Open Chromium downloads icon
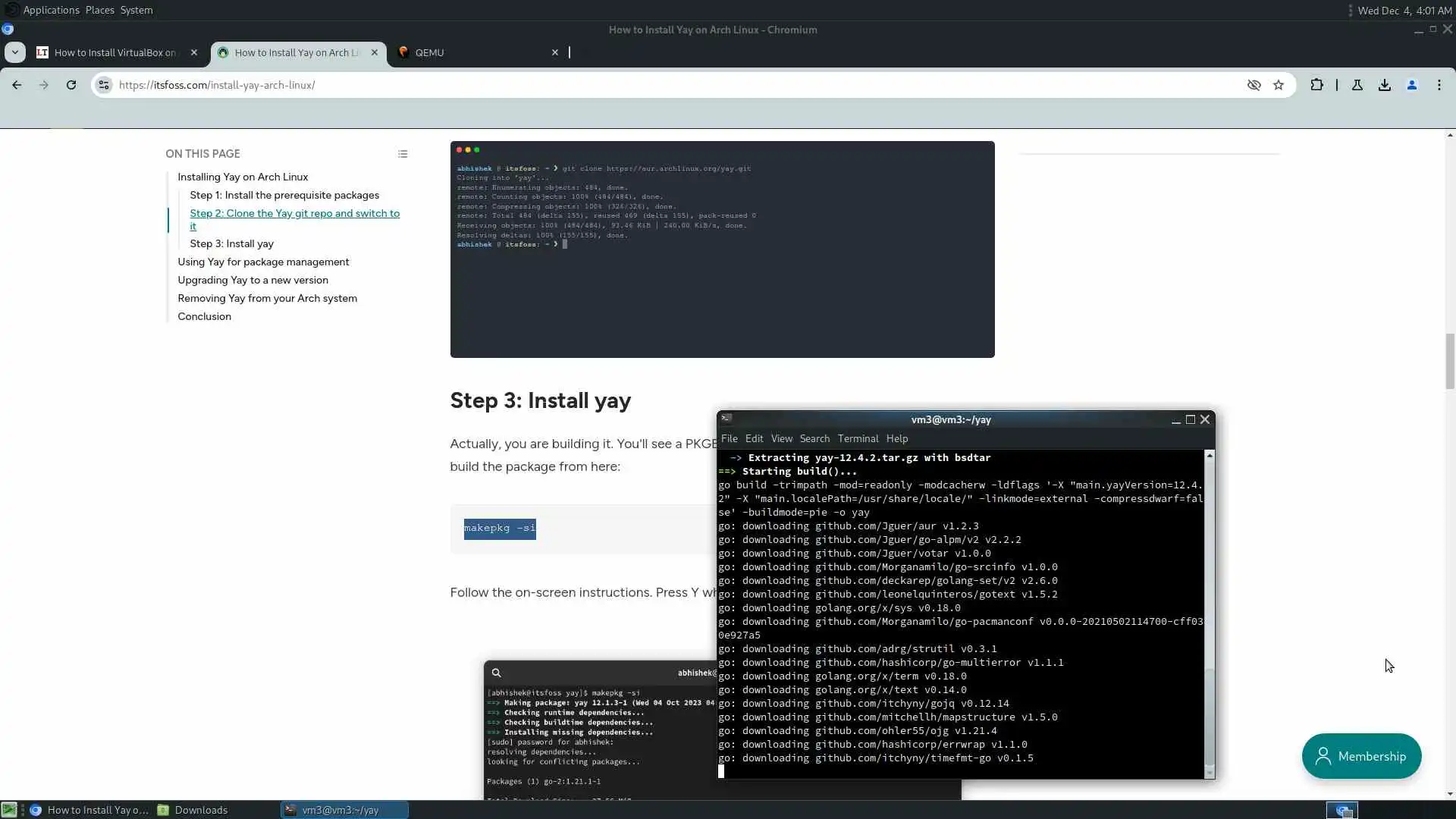The height and width of the screenshot is (819, 1456). coord(1385,85)
